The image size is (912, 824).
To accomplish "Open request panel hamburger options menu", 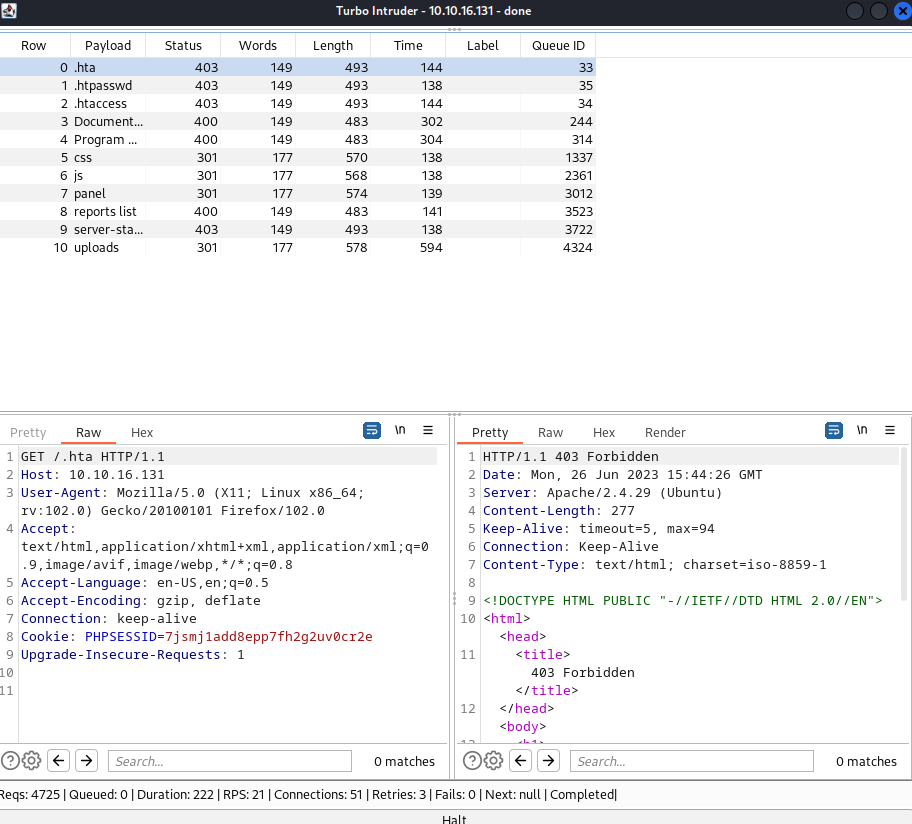I will point(428,431).
